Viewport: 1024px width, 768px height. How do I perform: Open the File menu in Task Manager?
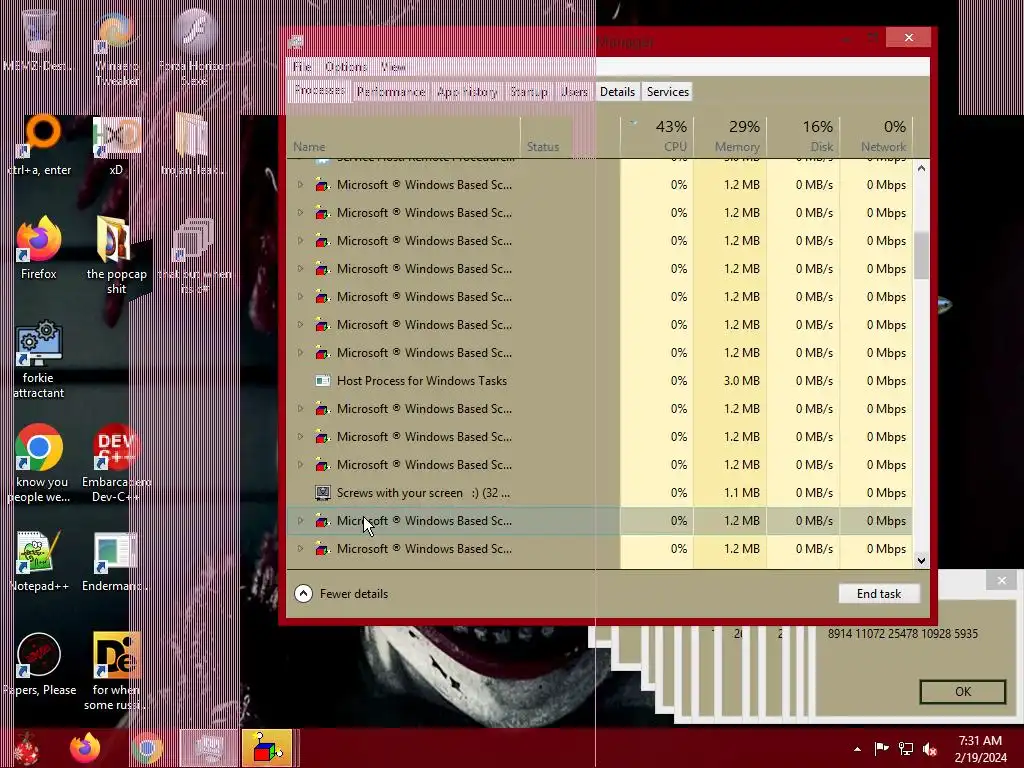click(x=302, y=67)
